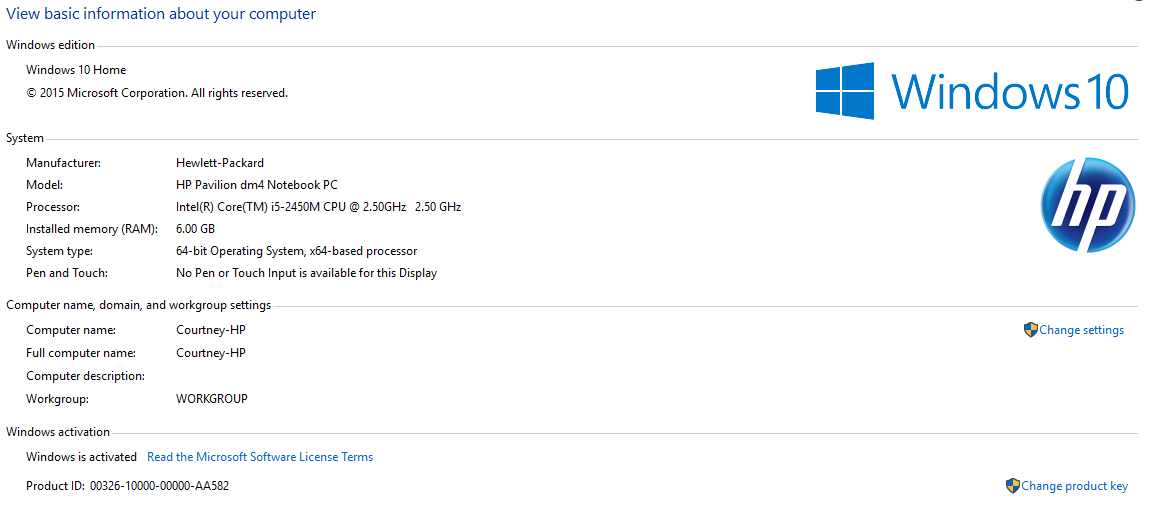Click the shield icon beside Change settings

(x=1030, y=330)
